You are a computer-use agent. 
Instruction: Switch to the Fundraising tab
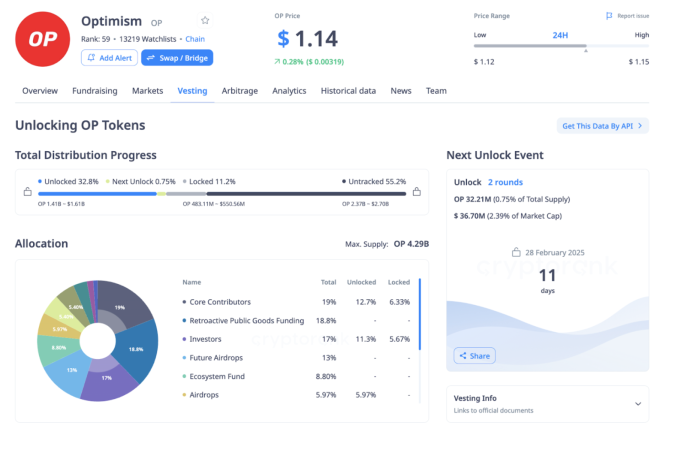click(x=95, y=91)
